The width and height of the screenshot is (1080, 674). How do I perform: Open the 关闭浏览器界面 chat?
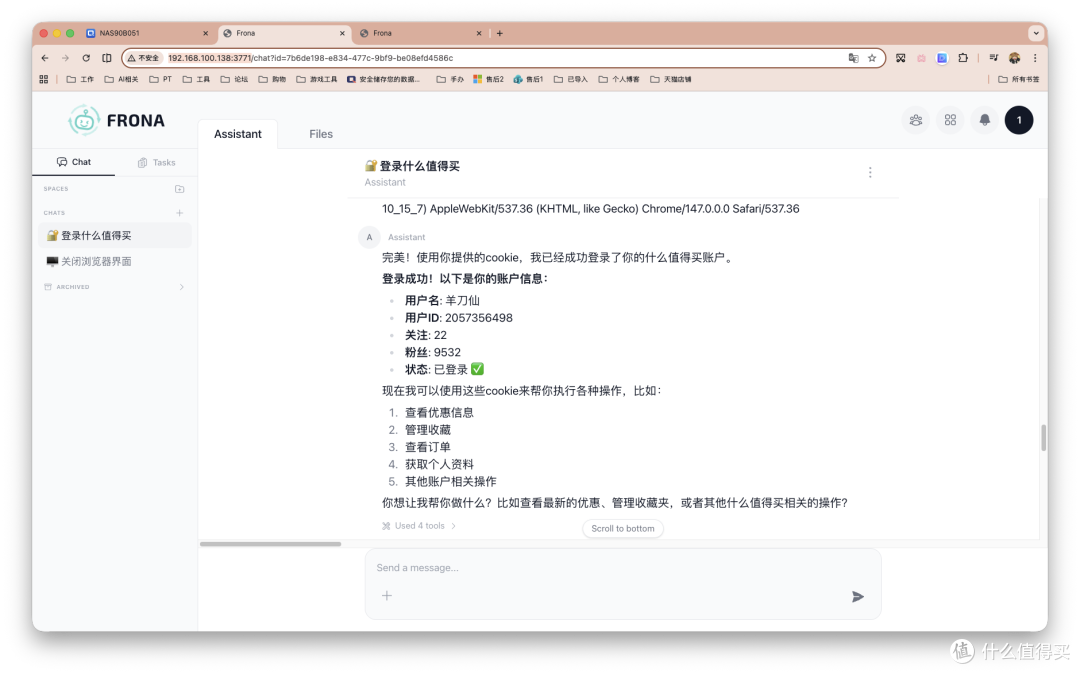pos(115,262)
